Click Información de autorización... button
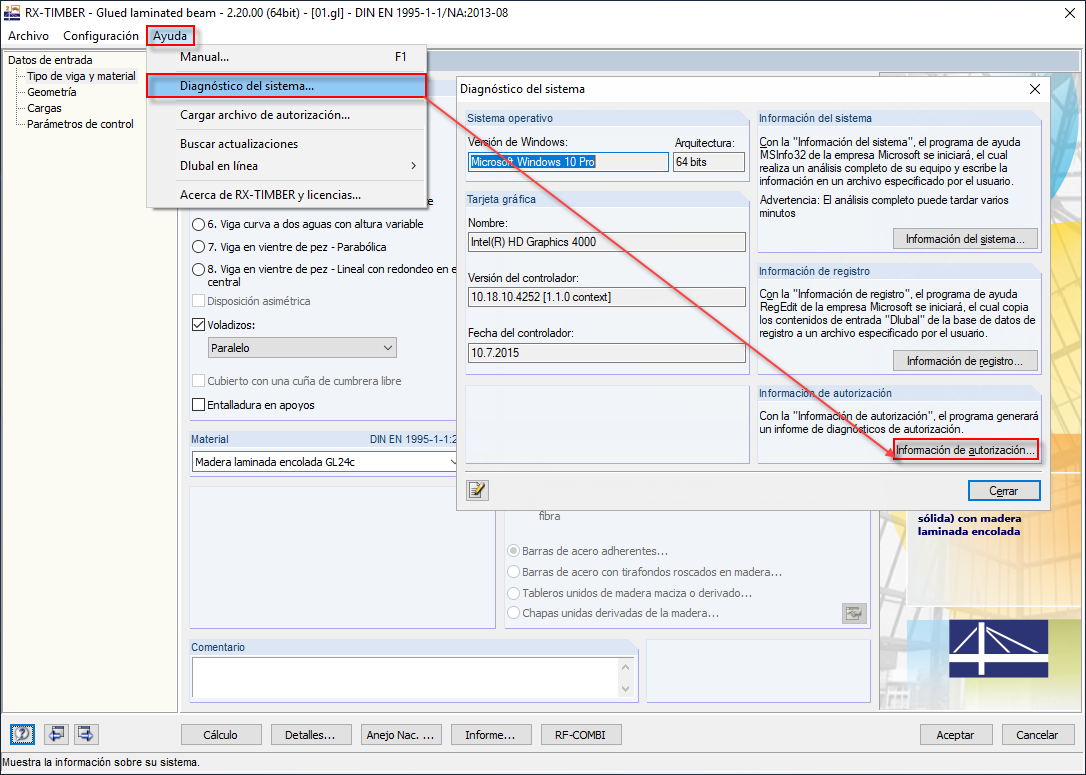This screenshot has width=1086, height=775. [966, 450]
